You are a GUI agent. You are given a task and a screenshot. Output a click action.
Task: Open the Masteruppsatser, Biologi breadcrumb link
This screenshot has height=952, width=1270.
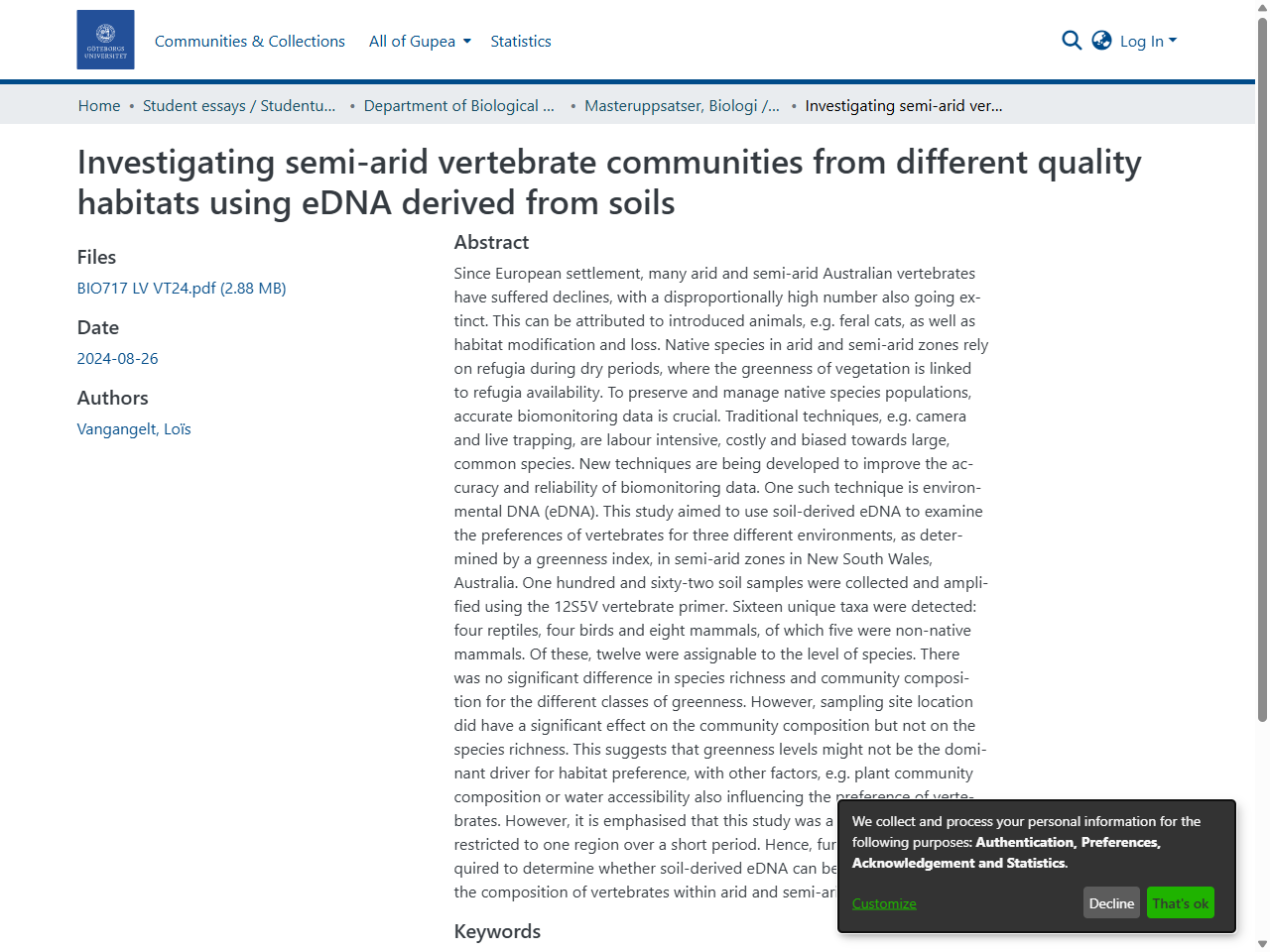pyautogui.click(x=682, y=105)
